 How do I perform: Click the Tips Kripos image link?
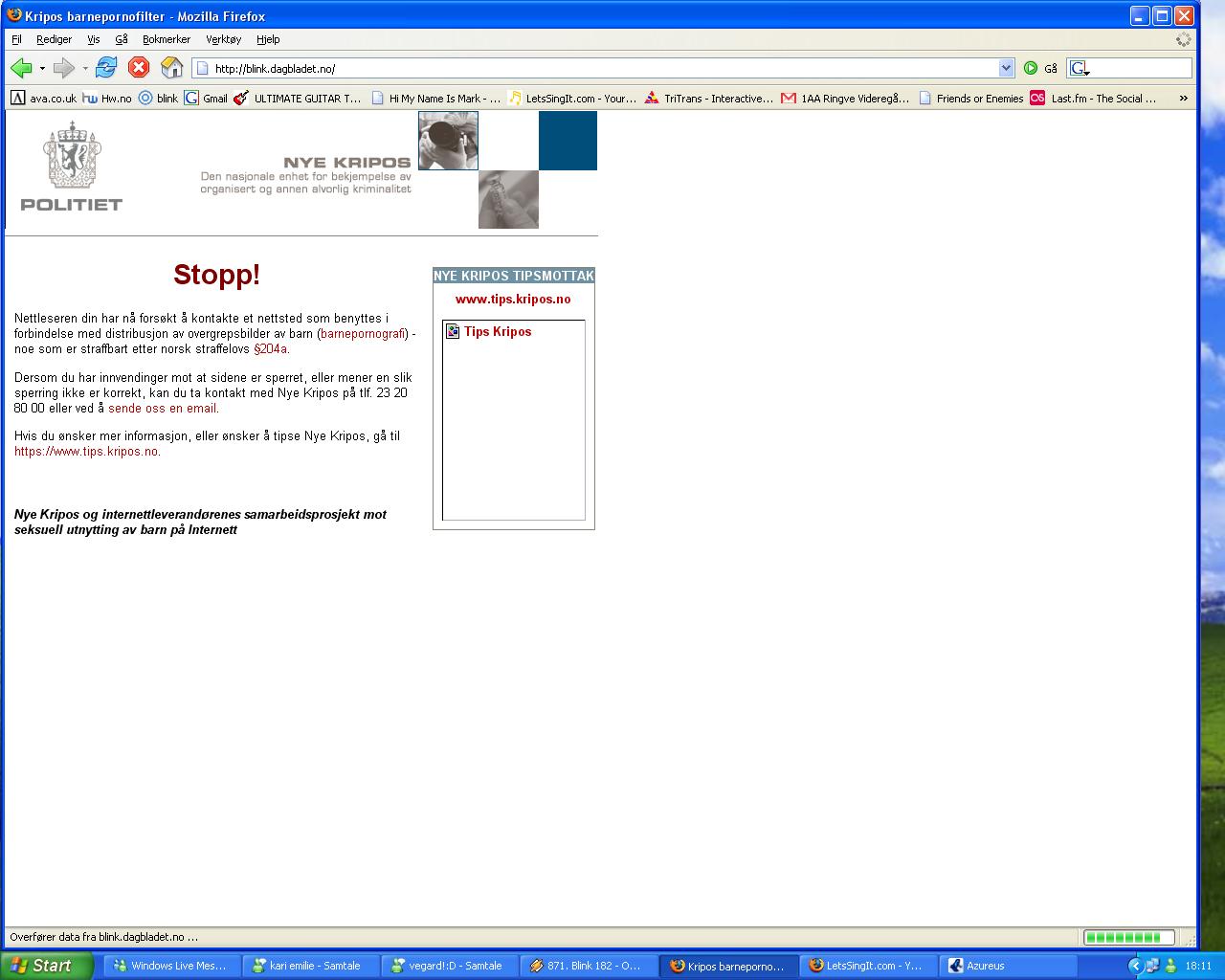498,331
